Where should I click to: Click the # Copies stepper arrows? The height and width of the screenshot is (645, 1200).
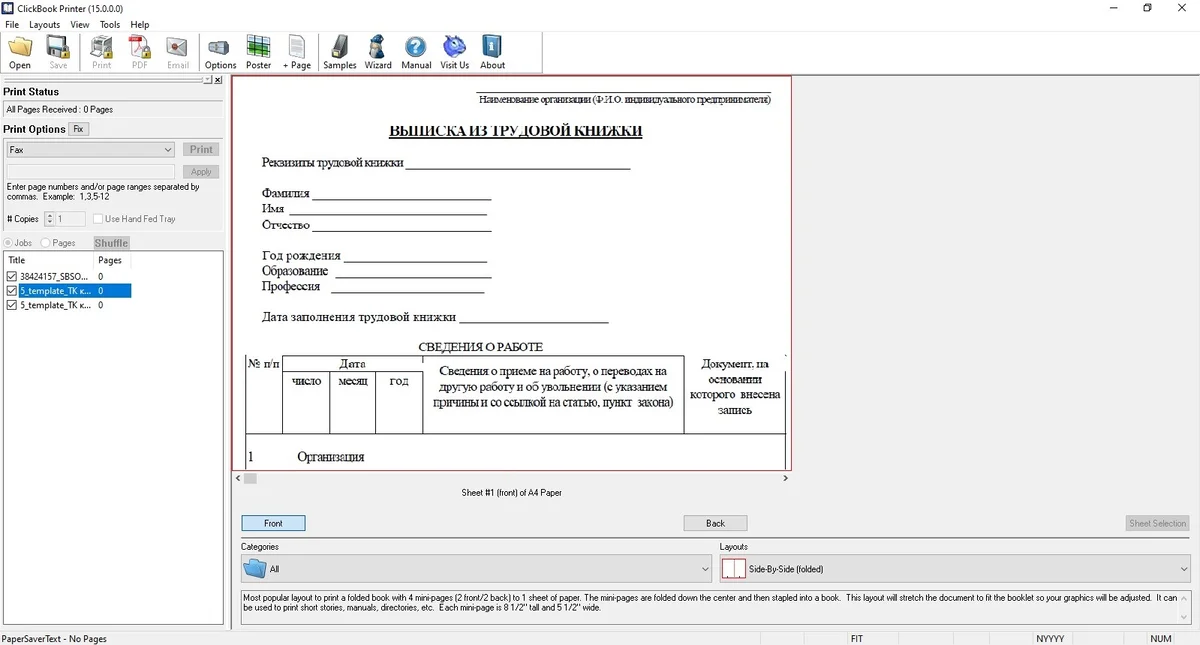pos(50,219)
